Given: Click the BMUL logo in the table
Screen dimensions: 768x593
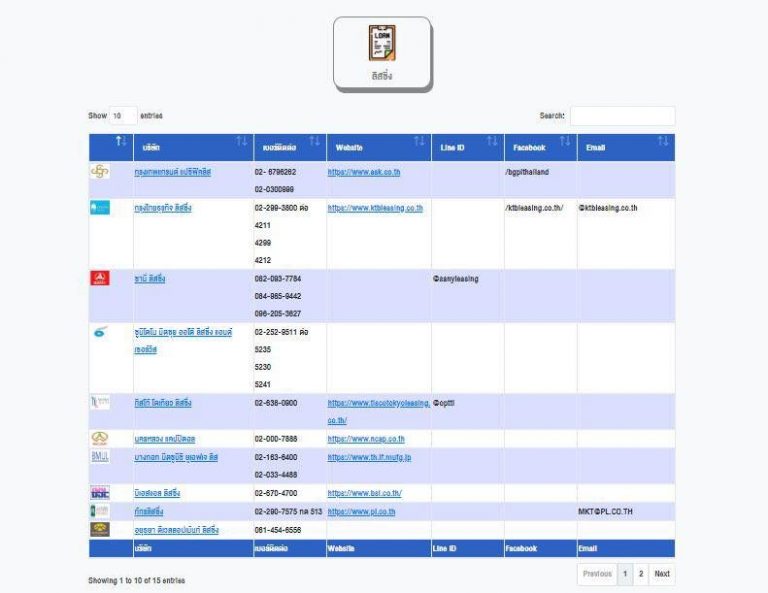Looking at the screenshot, I should 99,457.
